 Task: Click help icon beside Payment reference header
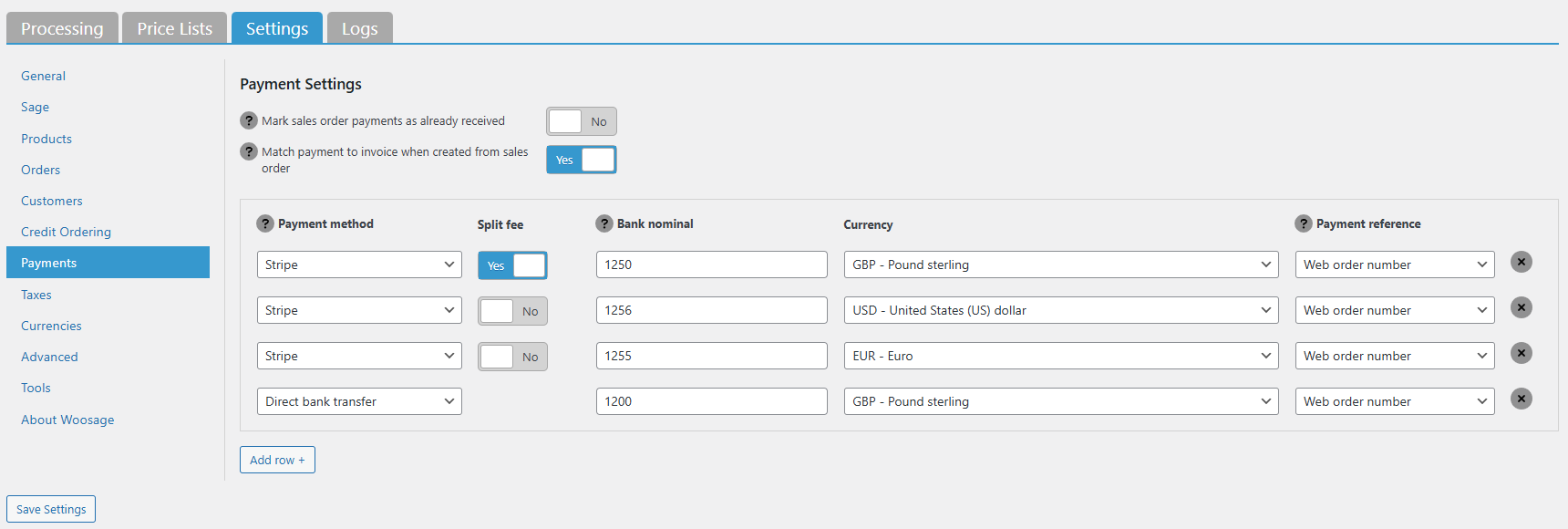coord(1304,223)
